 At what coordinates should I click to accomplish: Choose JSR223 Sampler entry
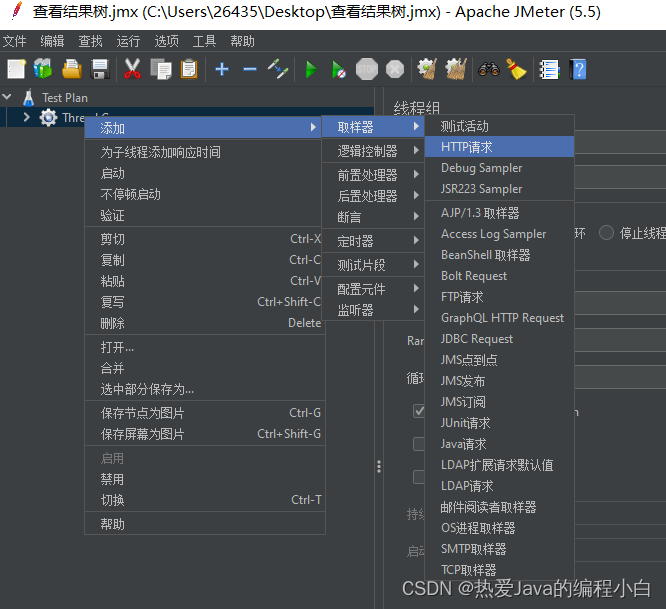(x=500, y=189)
